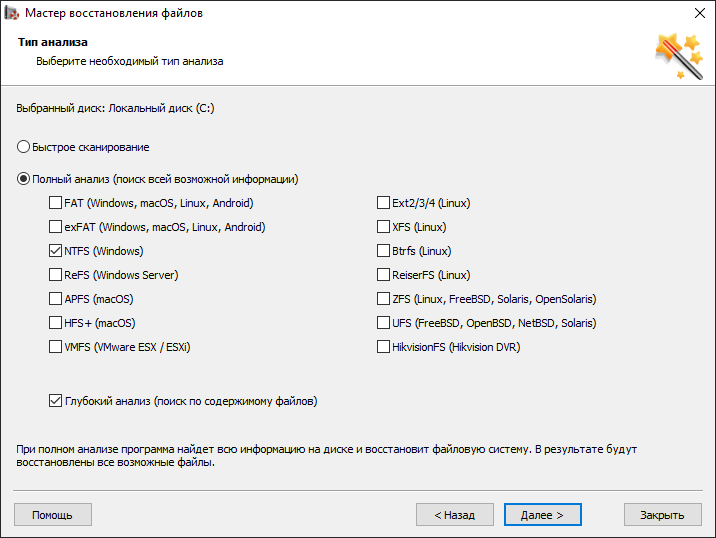Select the Быстрое сканирование radio button
This screenshot has width=716, height=538.
coord(23,147)
